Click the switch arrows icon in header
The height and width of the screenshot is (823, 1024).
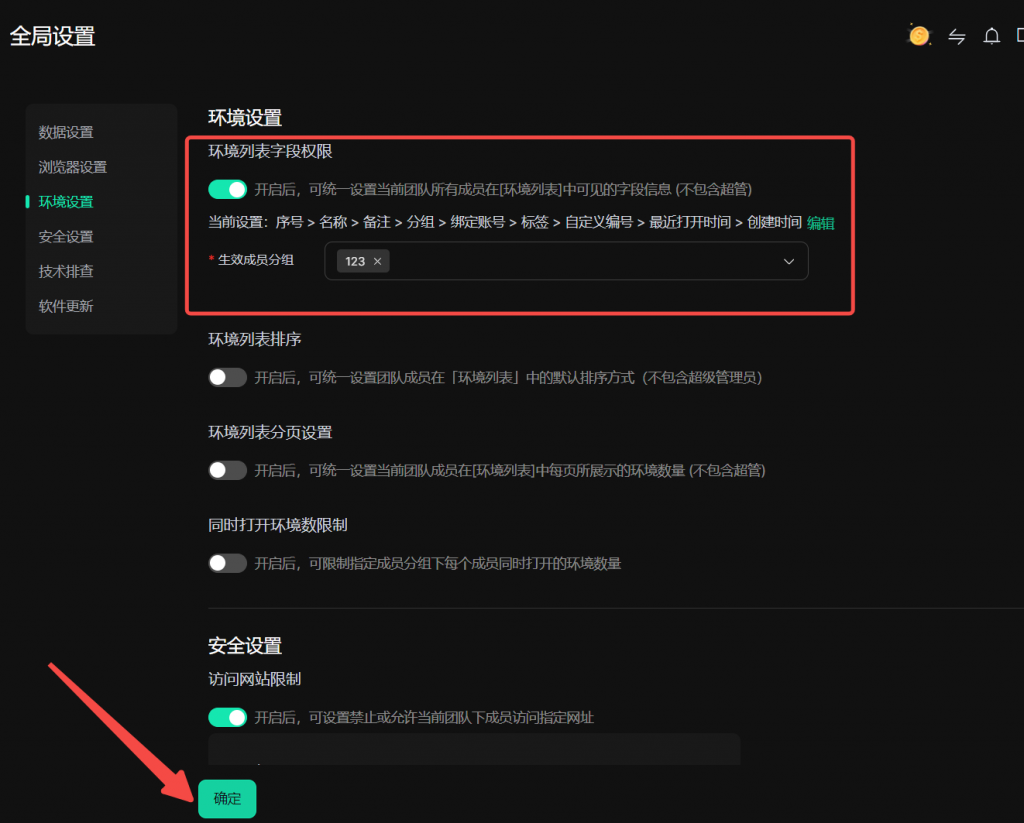(957, 37)
